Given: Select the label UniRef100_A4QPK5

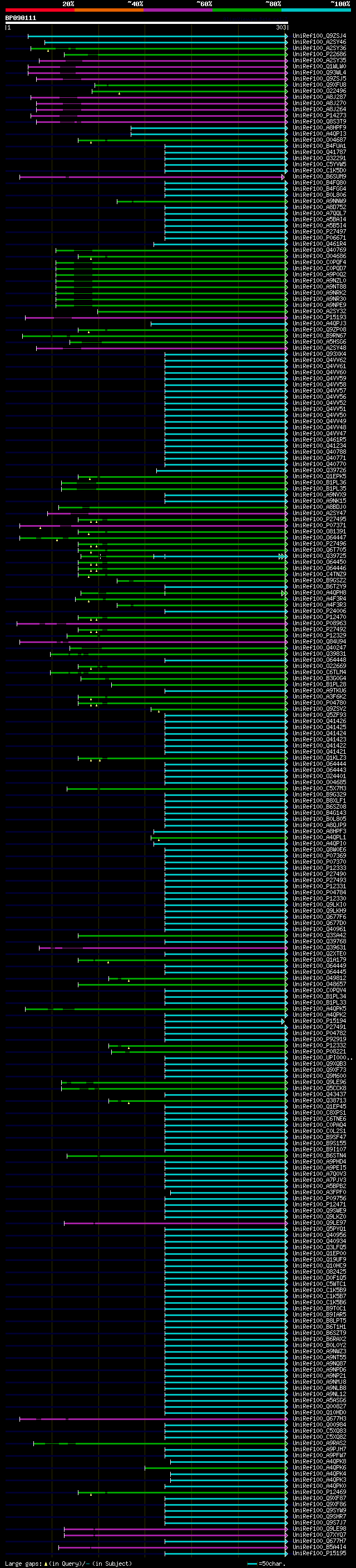Looking at the screenshot, I should click(319, 1008).
